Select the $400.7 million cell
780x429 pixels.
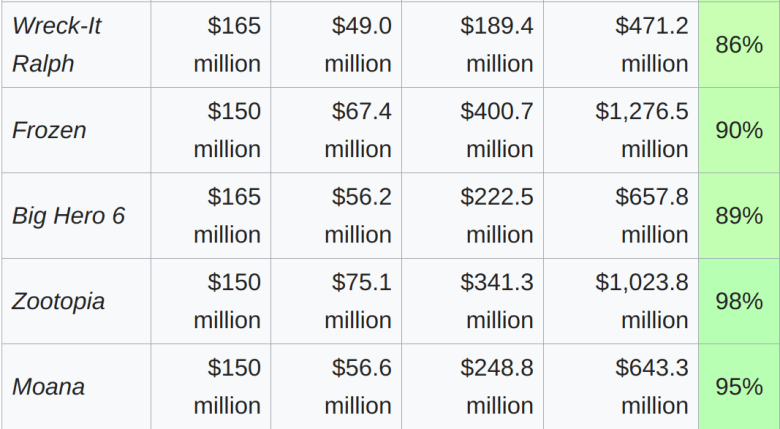[497, 130]
